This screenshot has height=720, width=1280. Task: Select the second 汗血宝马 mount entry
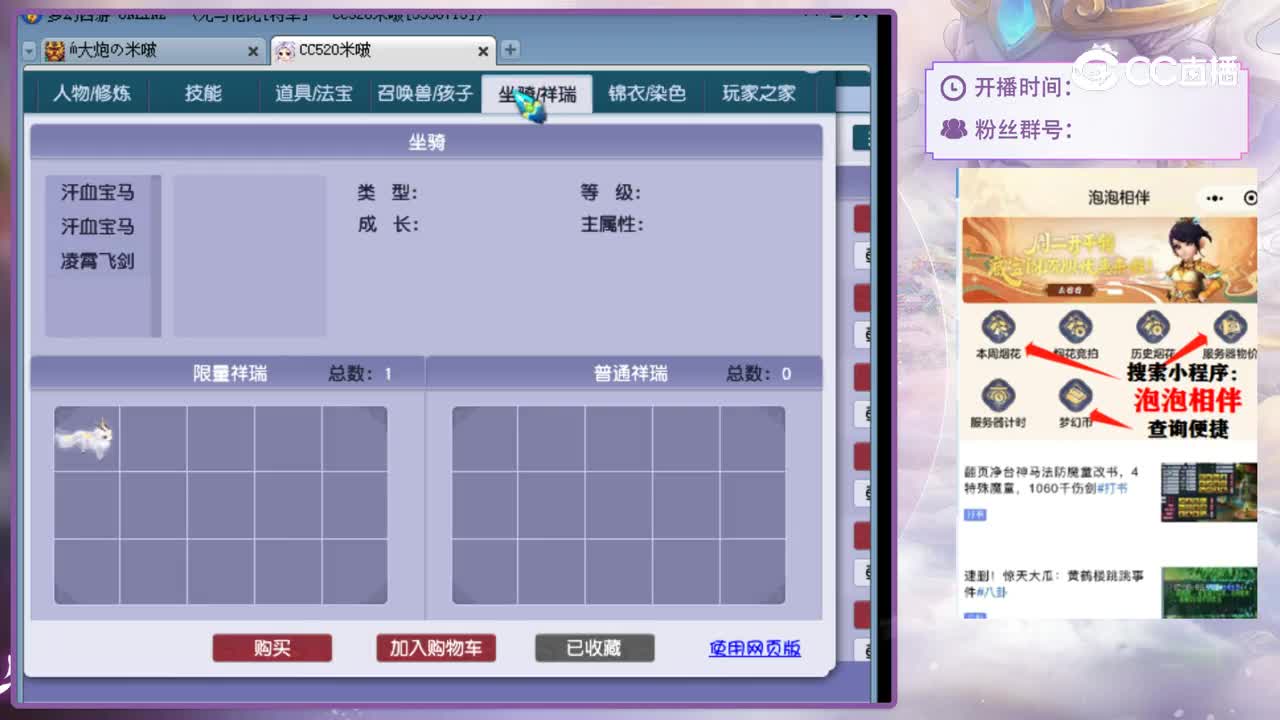(x=97, y=227)
